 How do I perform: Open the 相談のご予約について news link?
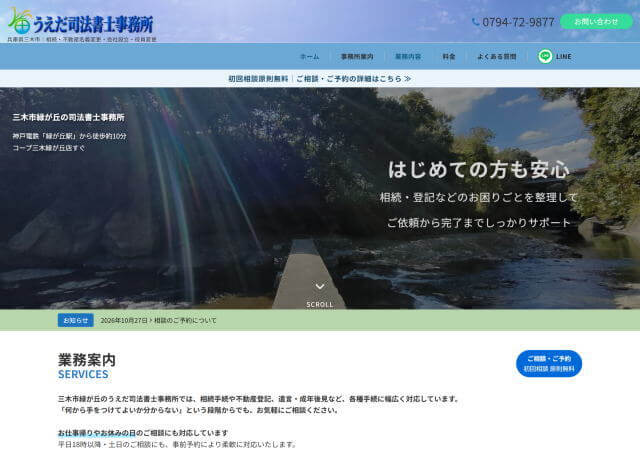point(185,321)
